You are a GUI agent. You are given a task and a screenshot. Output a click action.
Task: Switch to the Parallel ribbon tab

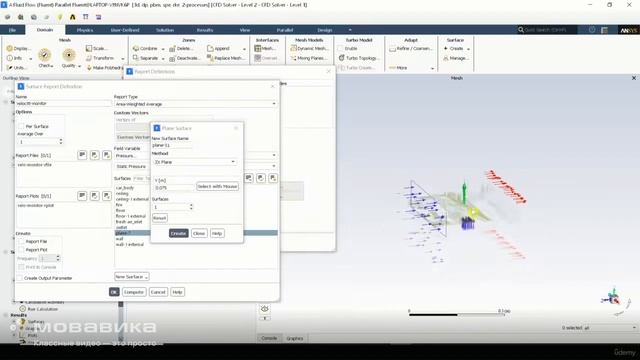coord(285,30)
